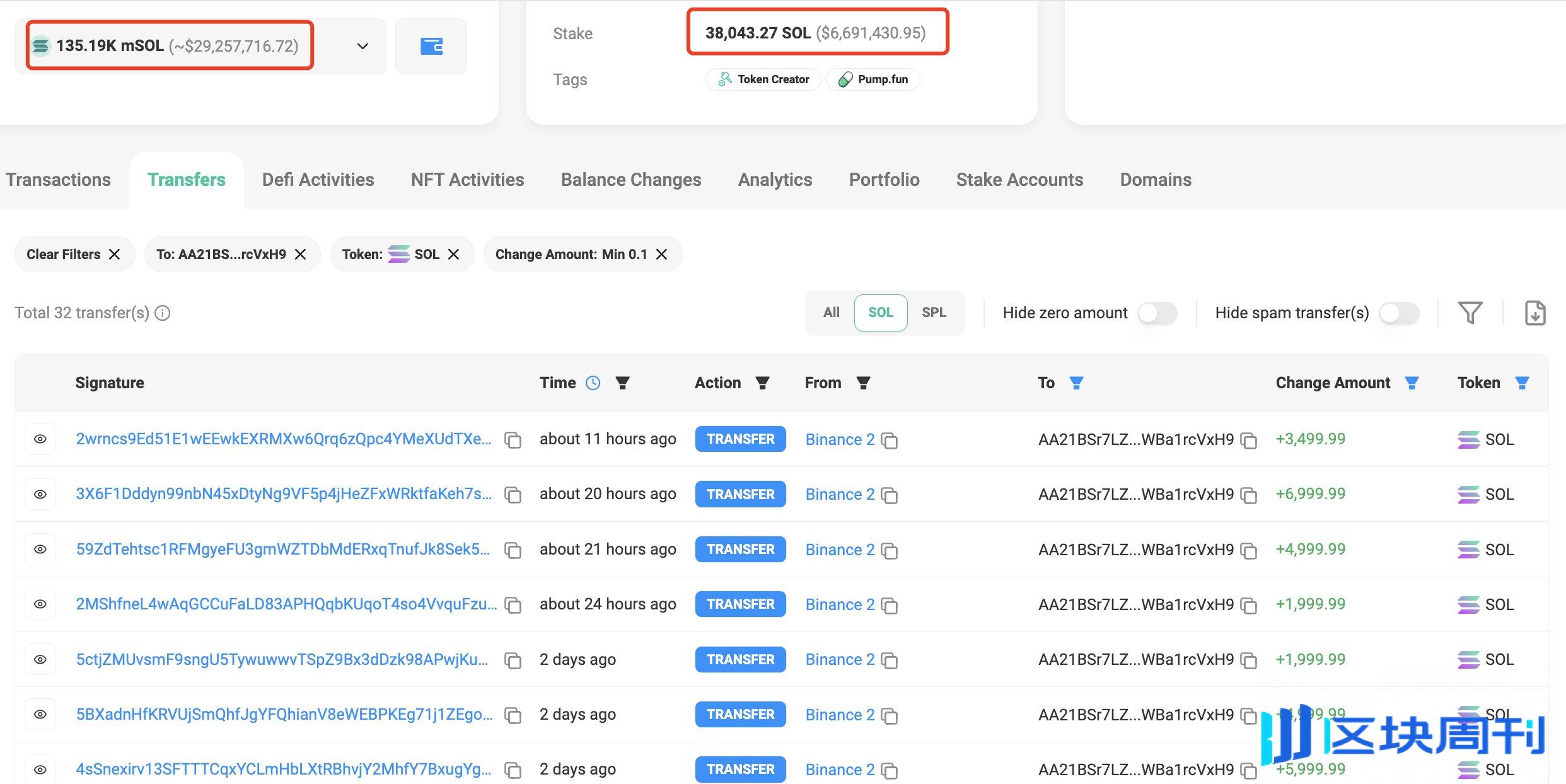Copy Binance 2 address in 21 hours ago row
The height and width of the screenshot is (784, 1566).
click(x=890, y=550)
